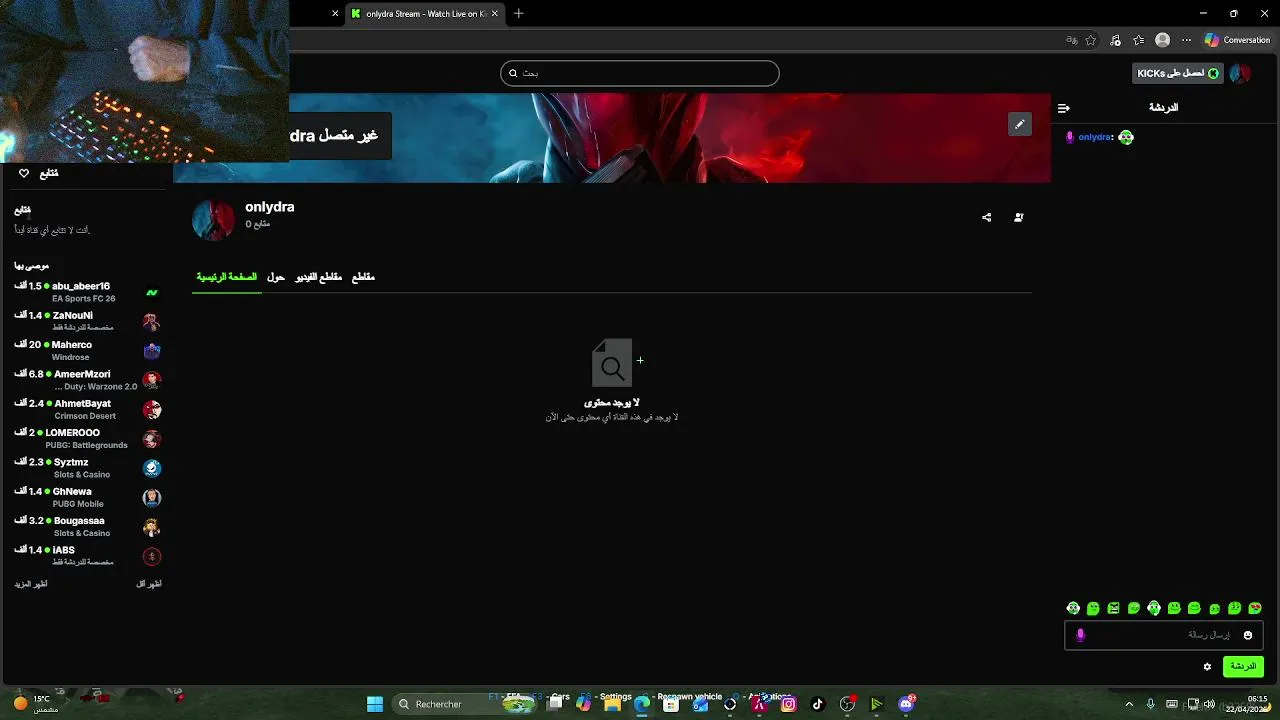
Task: Pick the heart-eyes emote at the row's end
Action: (1255, 608)
